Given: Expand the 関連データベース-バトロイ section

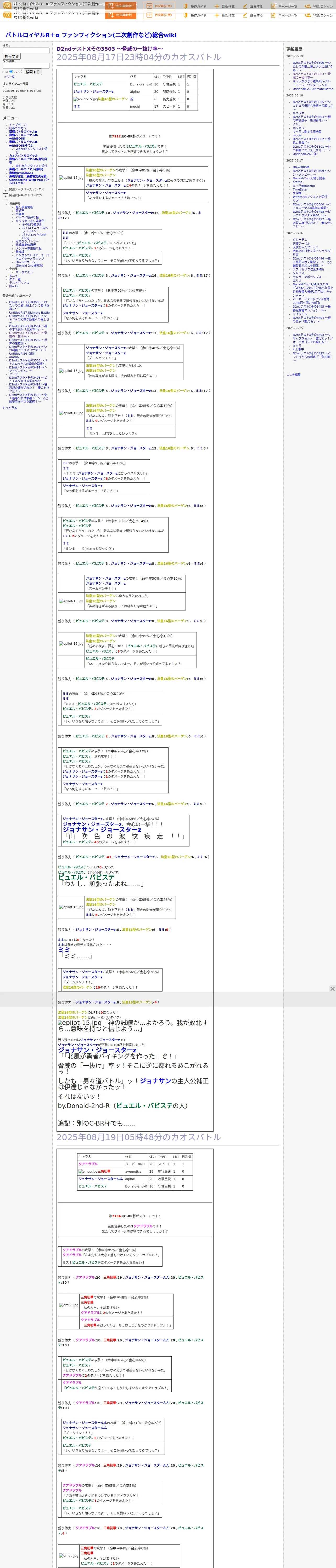Looking at the screenshot, I should click(5, 190).
